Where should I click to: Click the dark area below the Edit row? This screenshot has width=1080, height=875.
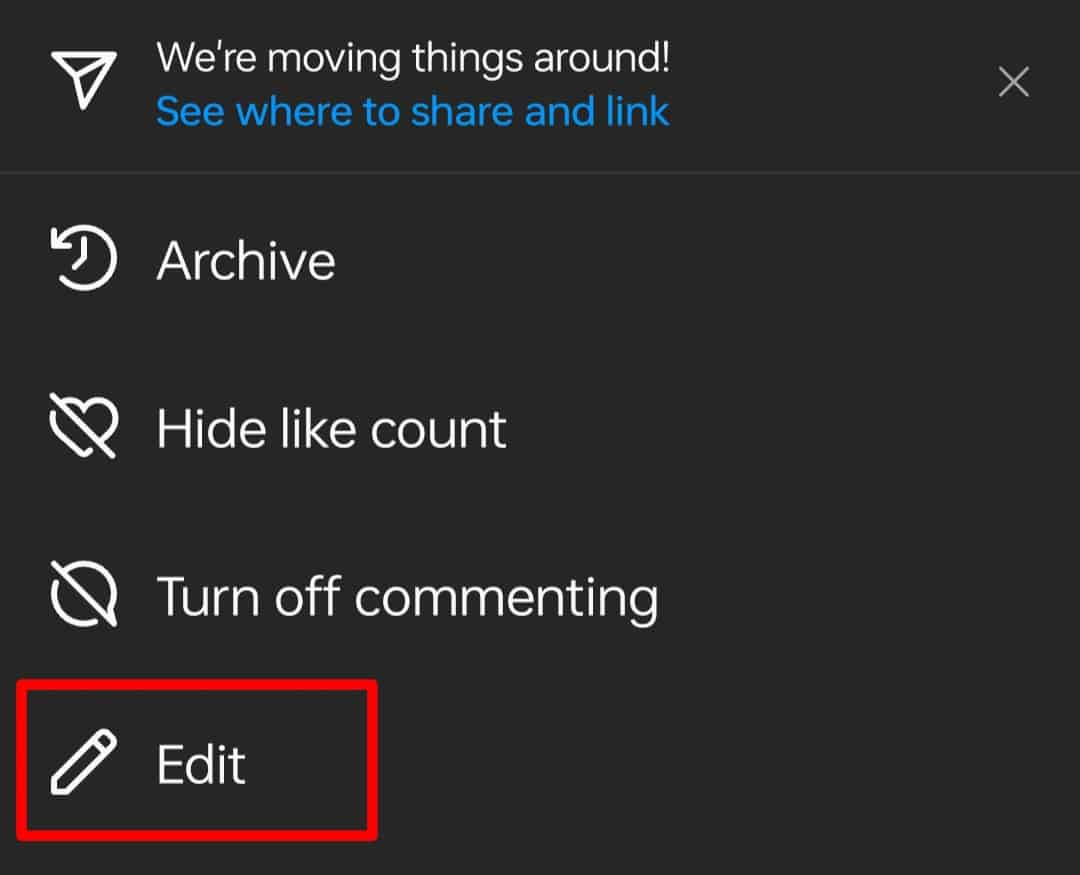tap(540, 856)
